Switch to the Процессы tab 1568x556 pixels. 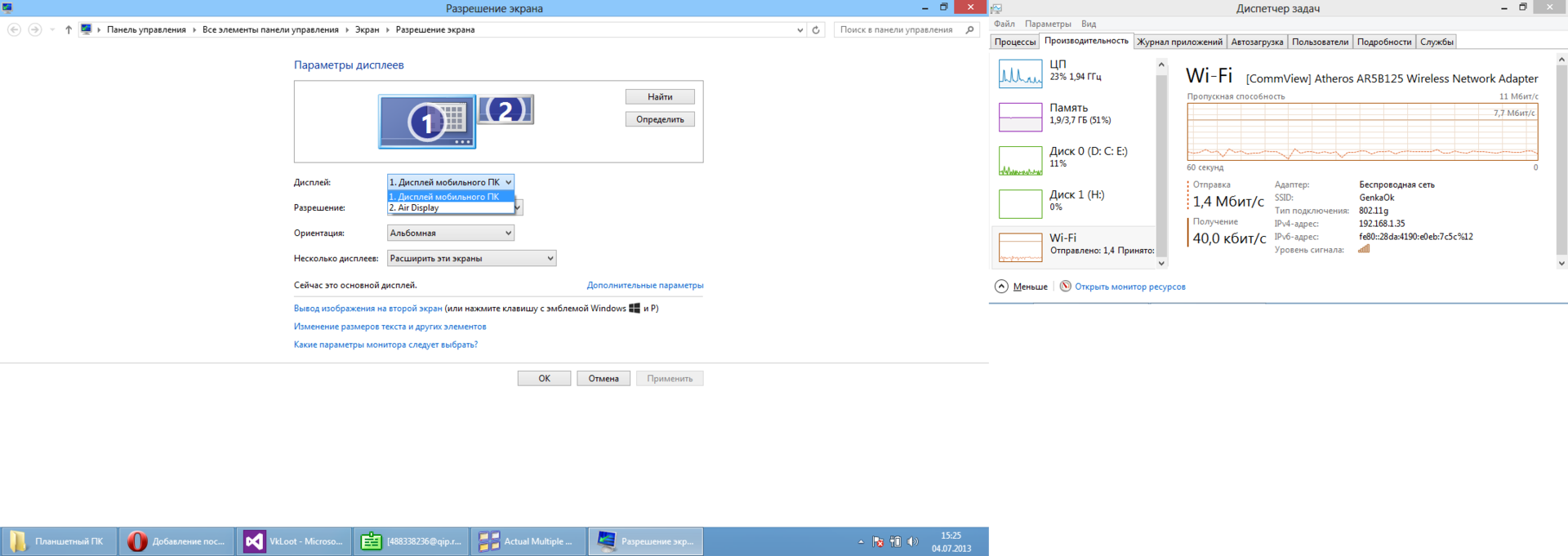point(1015,42)
